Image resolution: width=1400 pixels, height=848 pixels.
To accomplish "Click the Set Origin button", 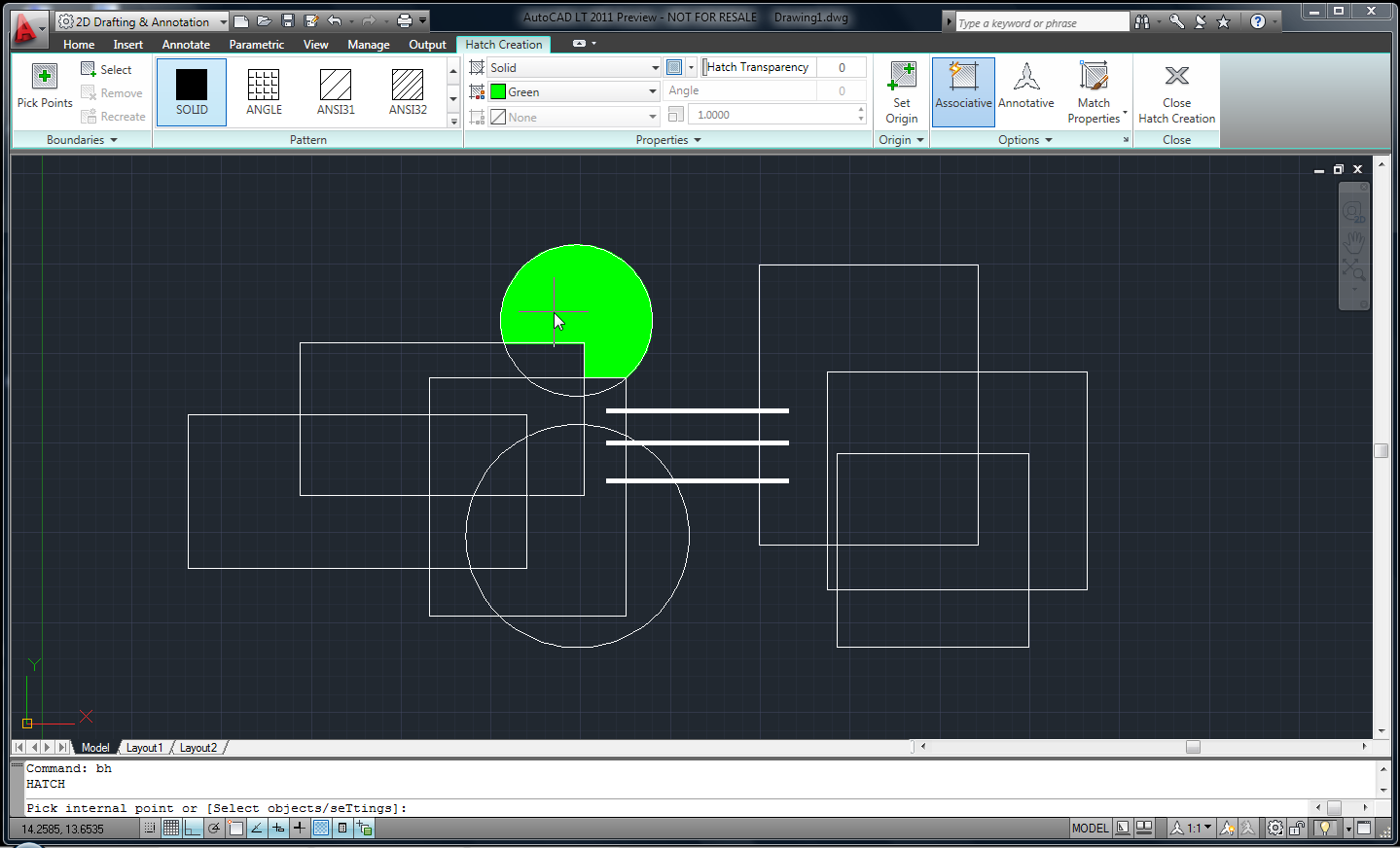I will click(x=902, y=91).
